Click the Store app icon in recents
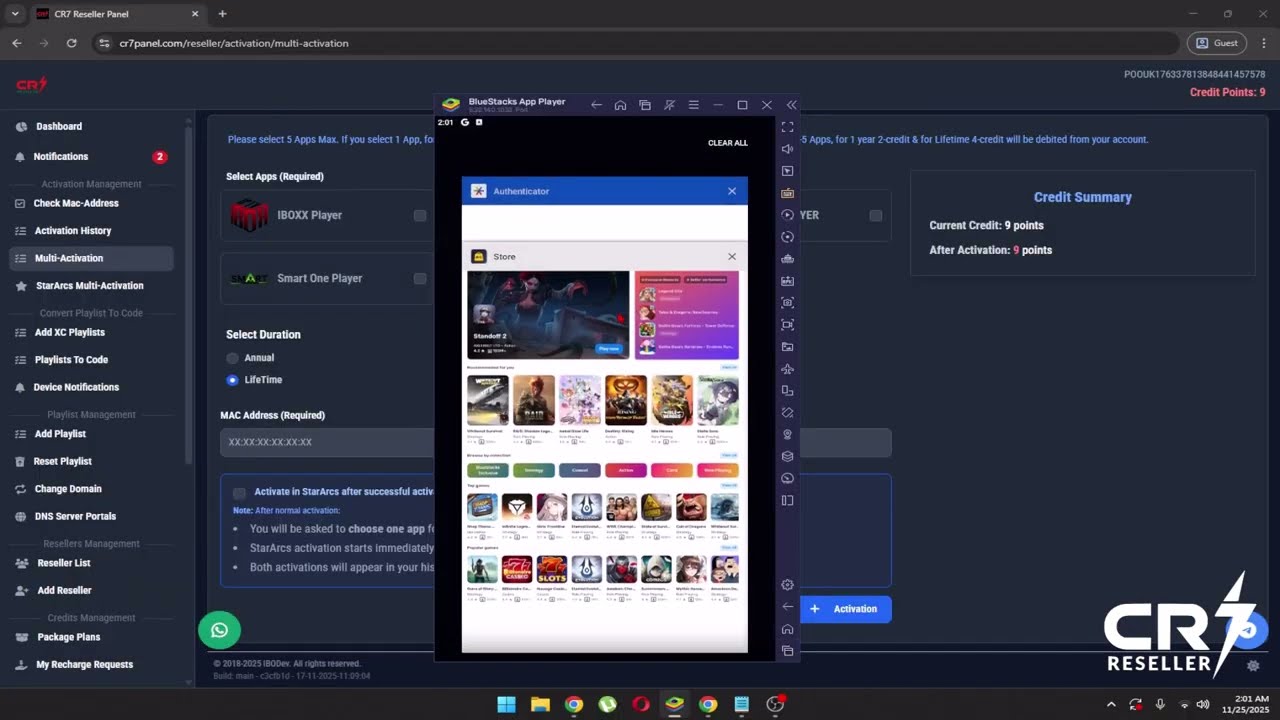Screen dimensions: 1280x720 coord(478,257)
